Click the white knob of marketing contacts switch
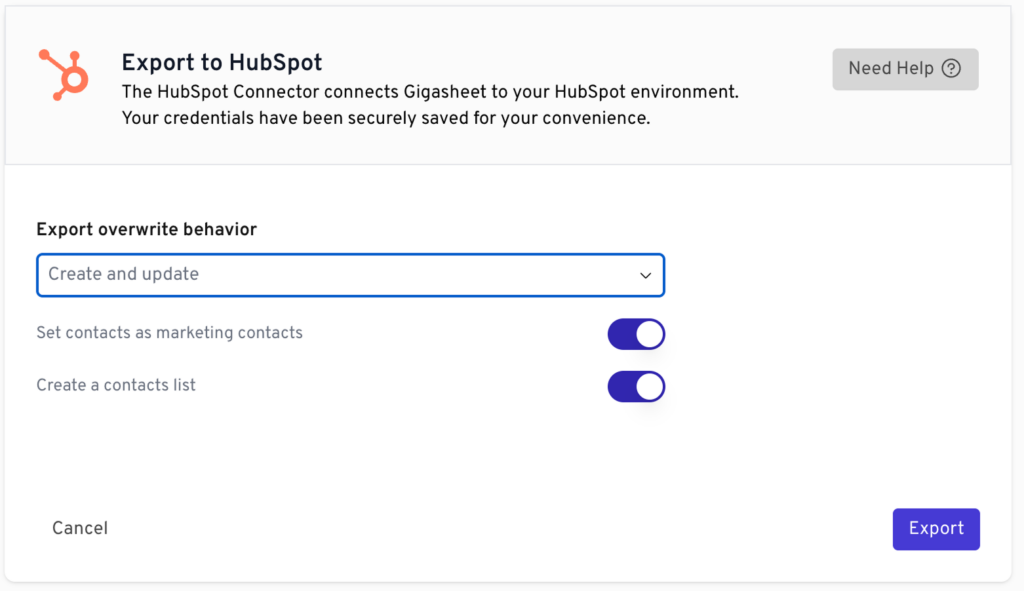Image resolution: width=1024 pixels, height=591 pixels. (x=649, y=334)
